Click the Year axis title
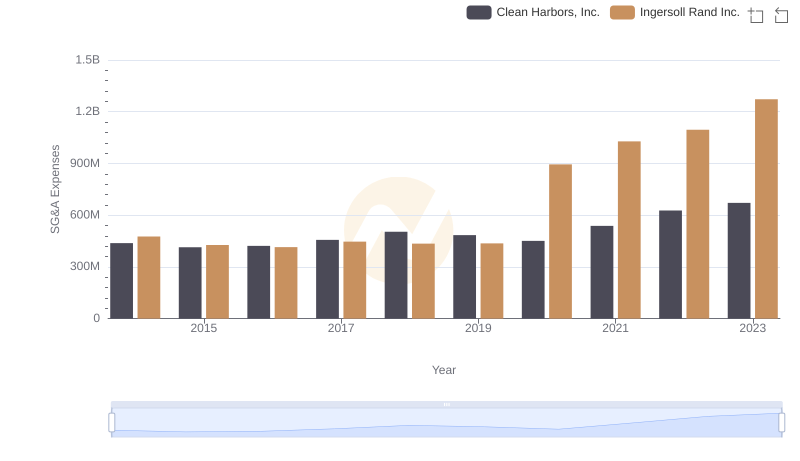This screenshot has height=461, width=800. pos(444,370)
